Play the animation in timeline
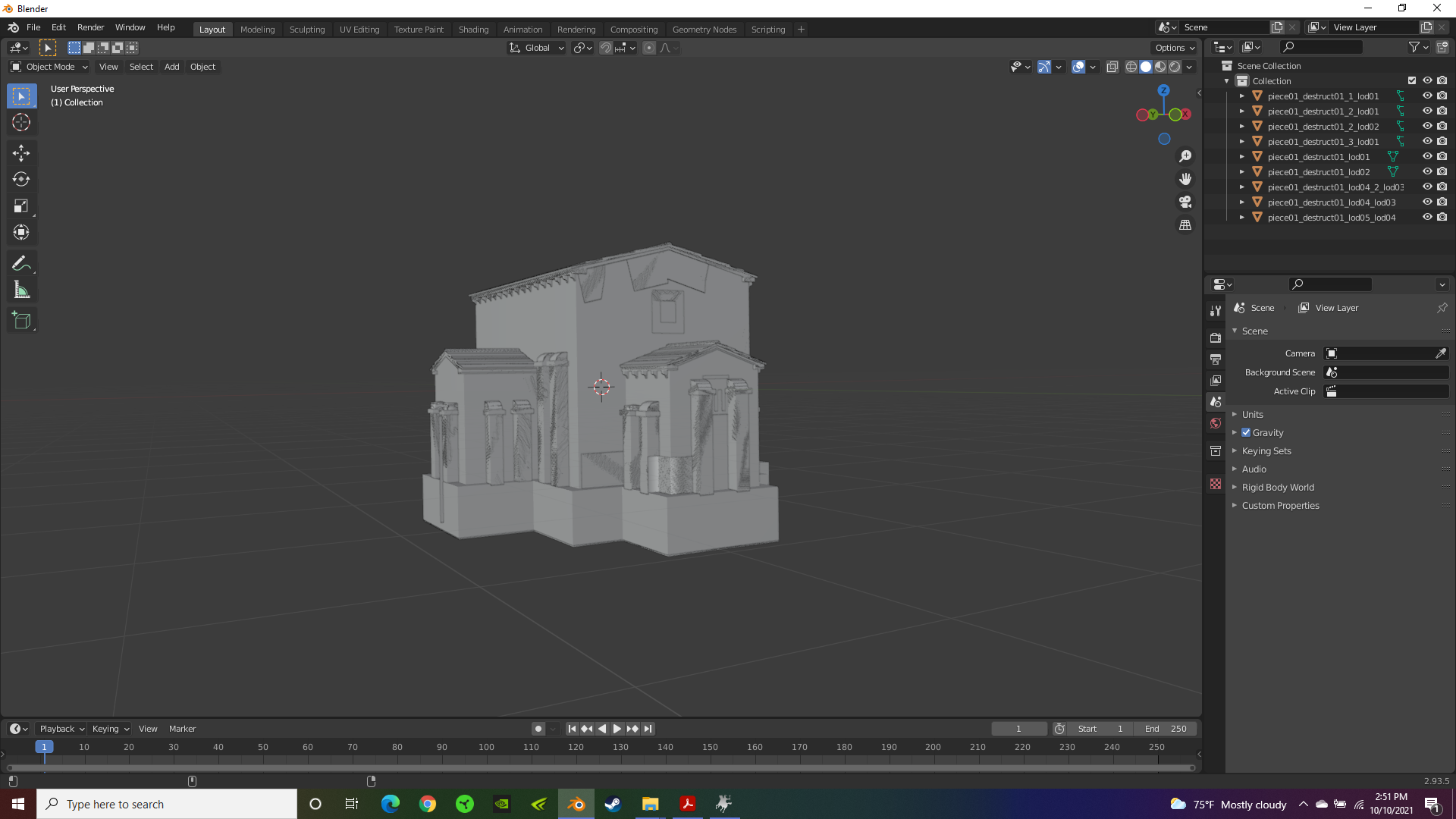1456x819 pixels. pos(617,729)
